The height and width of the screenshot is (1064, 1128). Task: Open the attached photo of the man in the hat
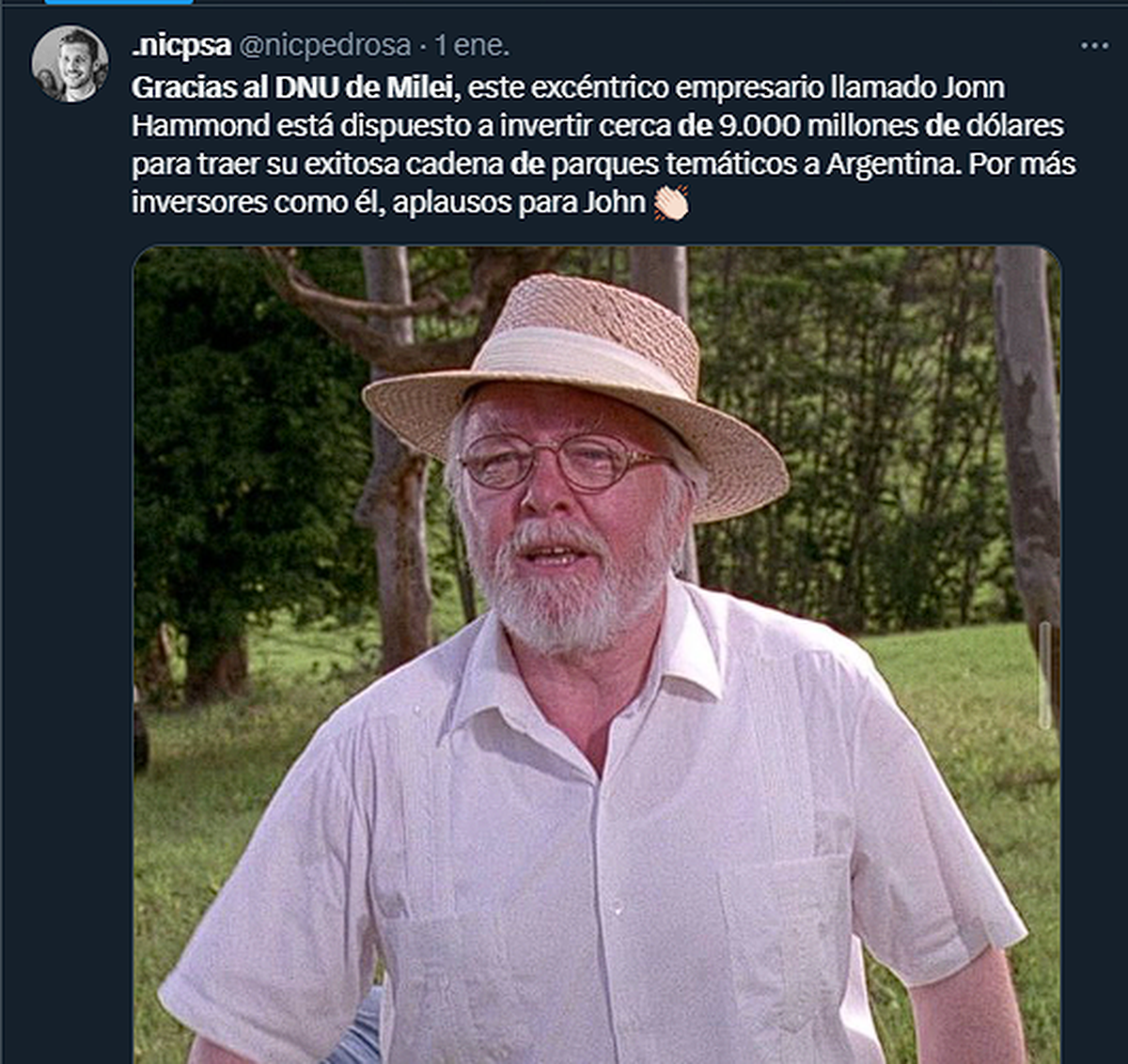[x=597, y=655]
